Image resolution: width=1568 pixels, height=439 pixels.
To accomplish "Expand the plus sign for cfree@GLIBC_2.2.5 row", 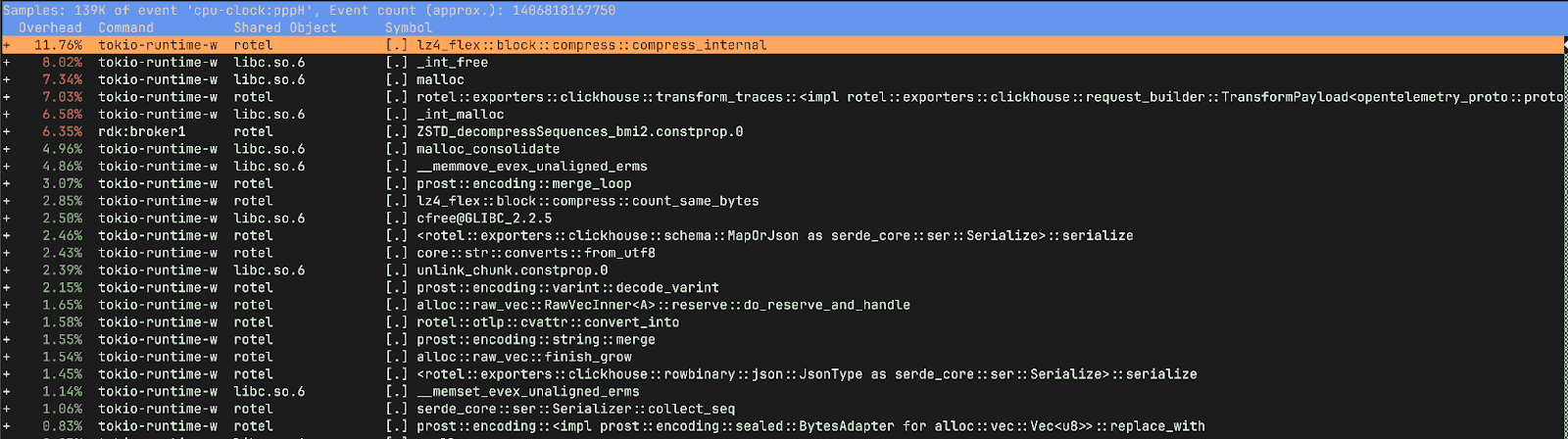I will (7, 219).
